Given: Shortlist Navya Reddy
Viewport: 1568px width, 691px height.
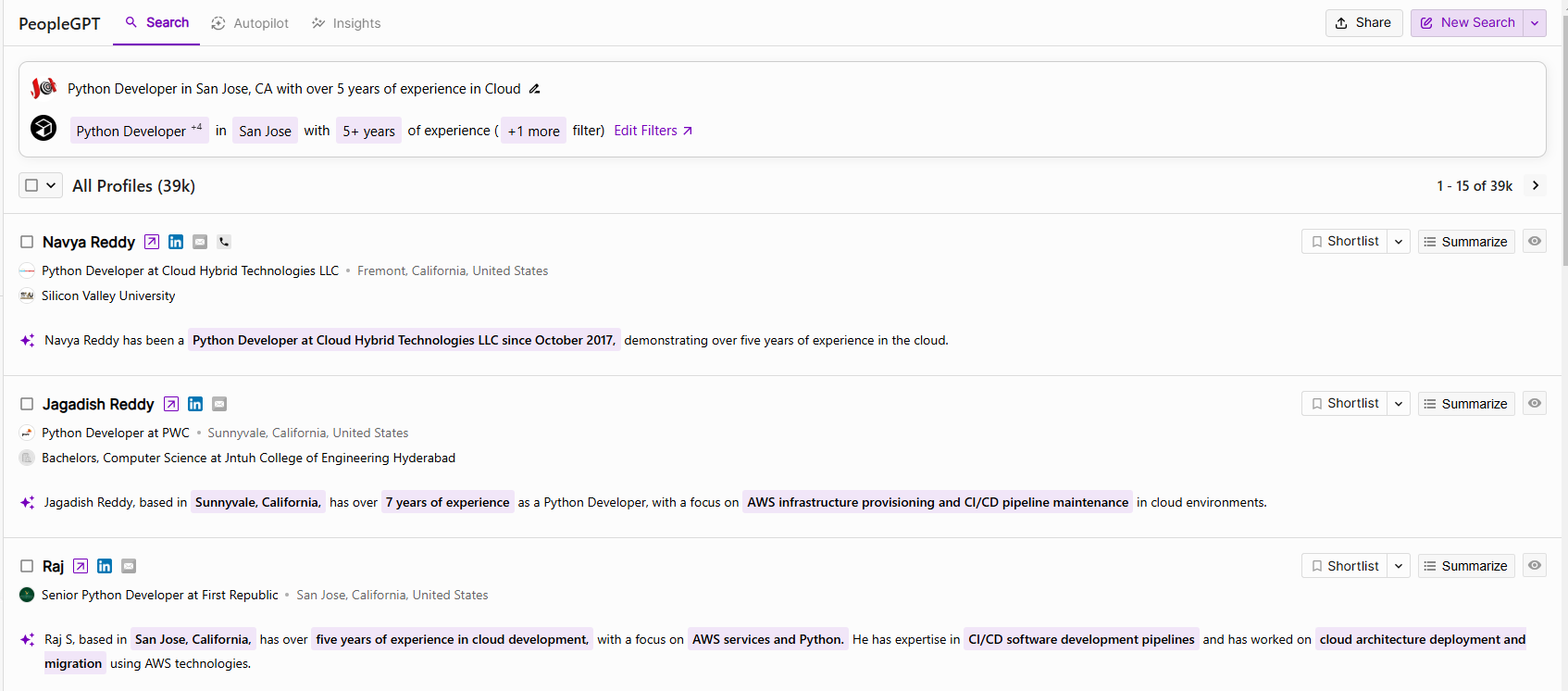Looking at the screenshot, I should (x=1345, y=242).
